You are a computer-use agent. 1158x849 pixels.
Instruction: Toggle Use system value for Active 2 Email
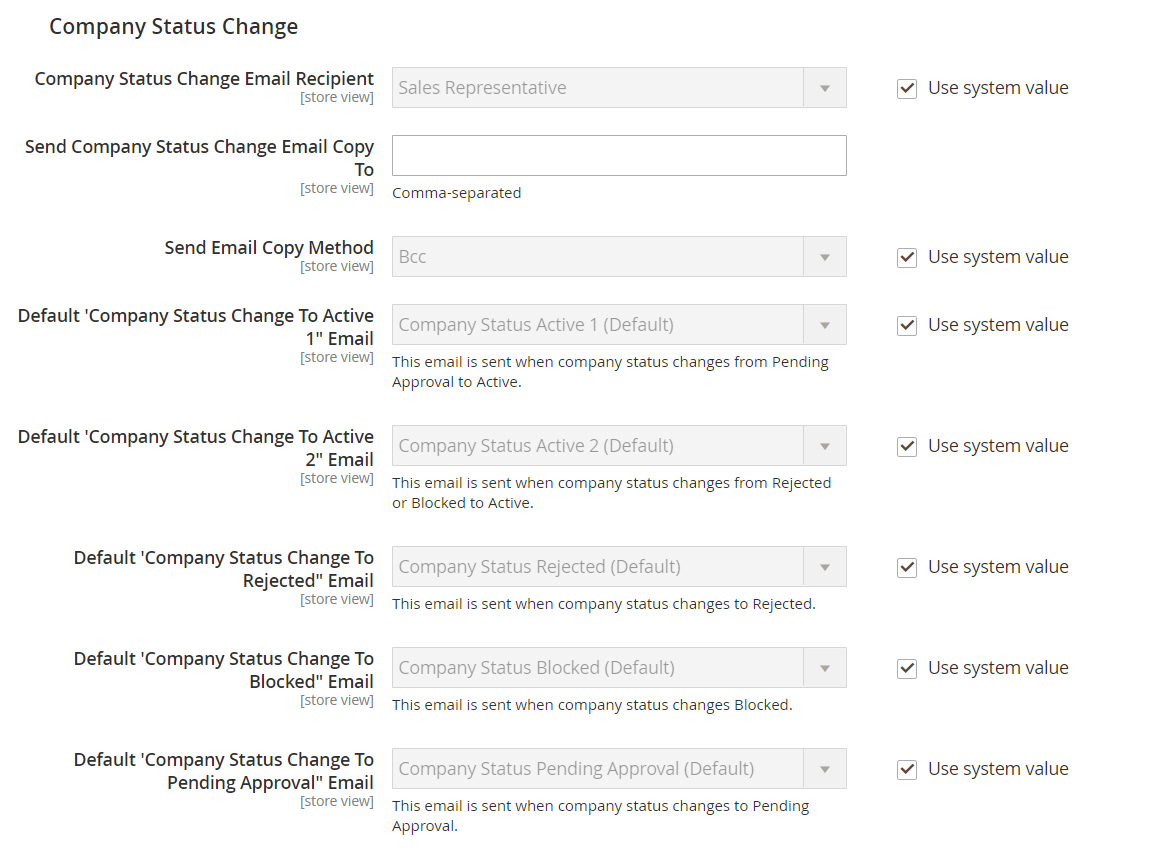pyautogui.click(x=907, y=447)
